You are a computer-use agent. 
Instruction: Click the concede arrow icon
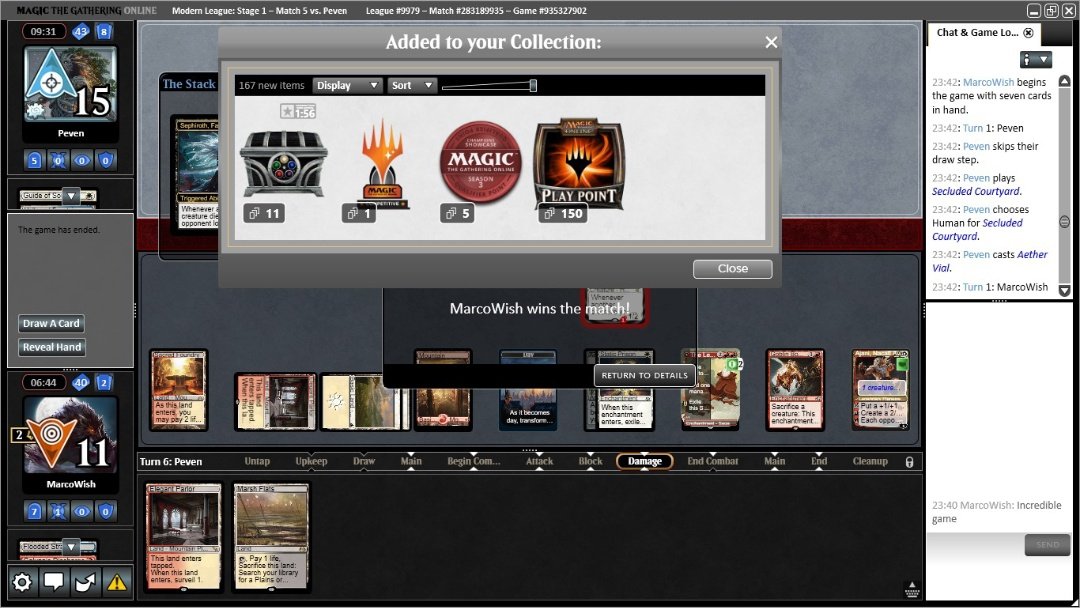pyautogui.click(x=85, y=582)
